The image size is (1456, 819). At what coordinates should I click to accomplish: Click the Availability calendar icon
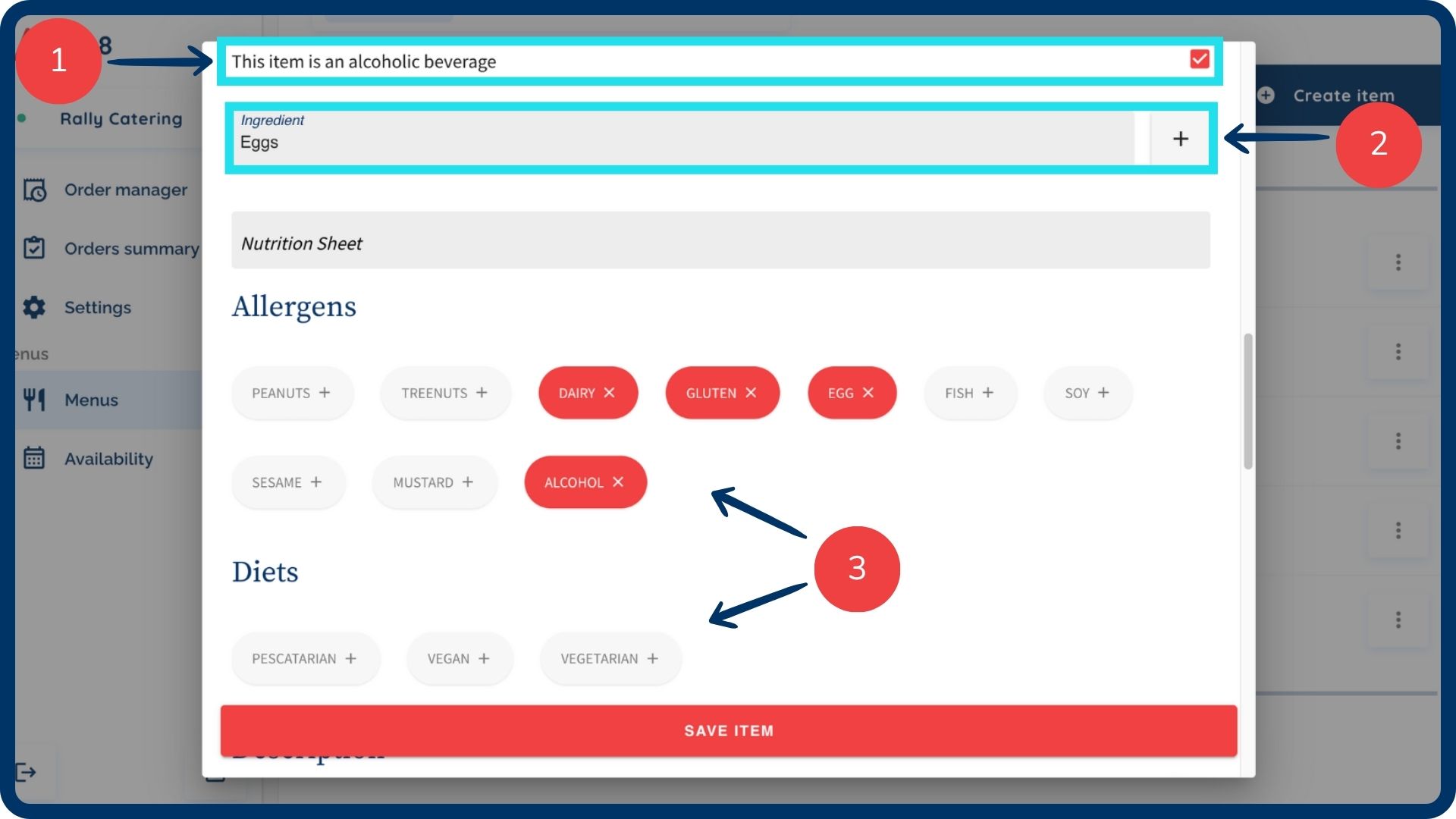[x=34, y=458]
